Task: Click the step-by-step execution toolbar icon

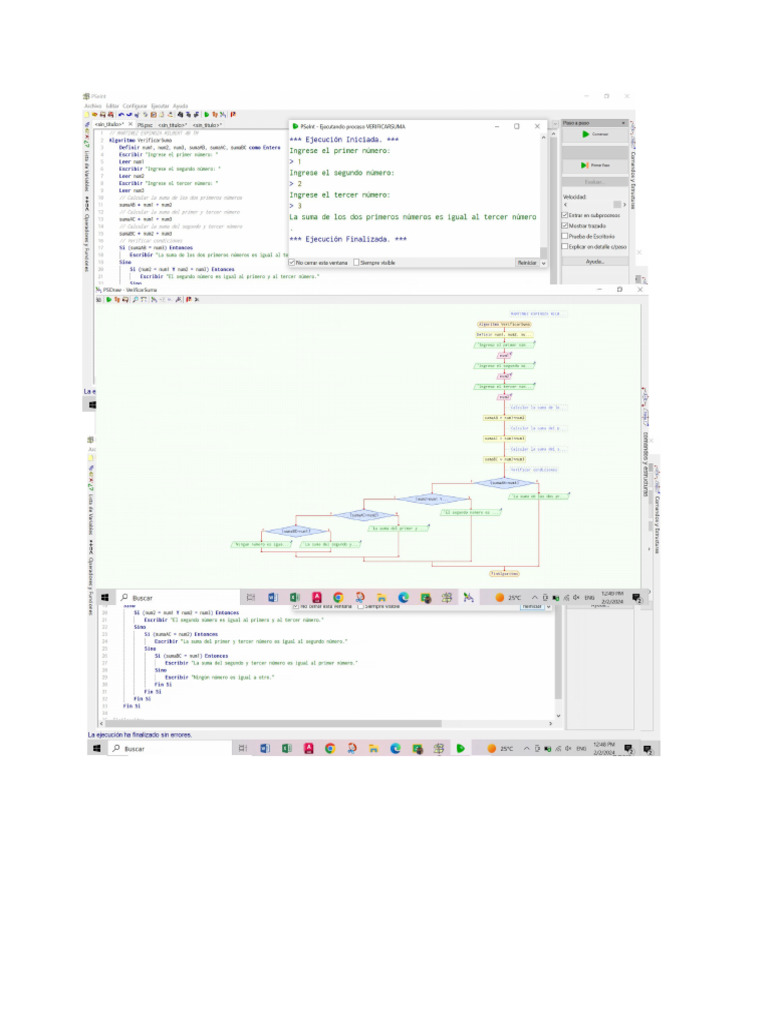Action: click(x=213, y=115)
